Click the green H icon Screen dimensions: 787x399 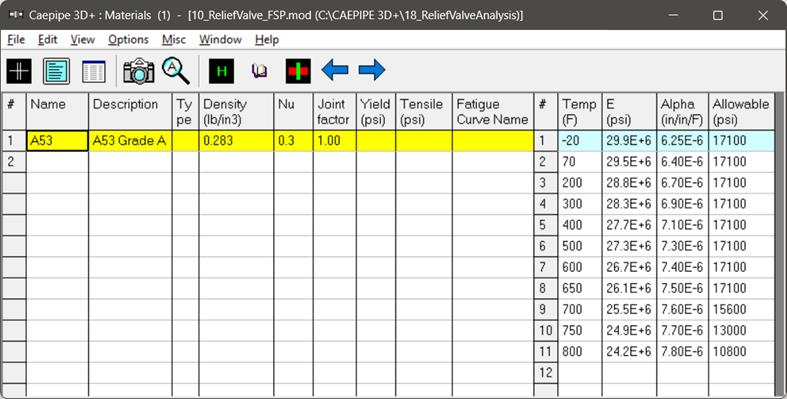coord(221,71)
